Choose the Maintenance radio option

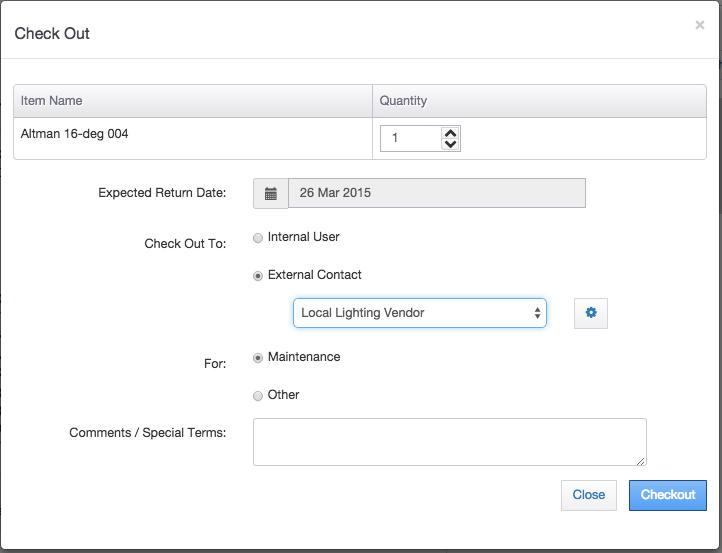(x=258, y=358)
